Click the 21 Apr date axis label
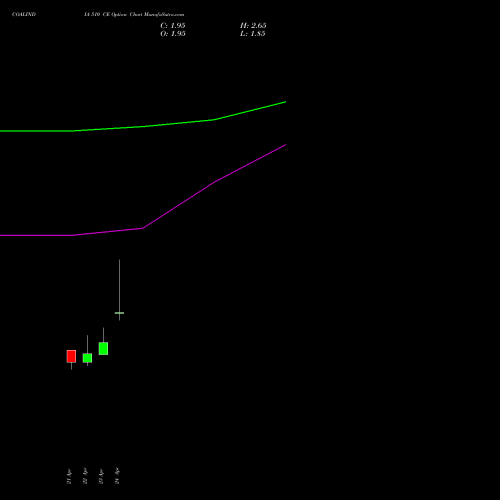Image resolution: width=500 pixels, height=500 pixels. click(x=69, y=476)
